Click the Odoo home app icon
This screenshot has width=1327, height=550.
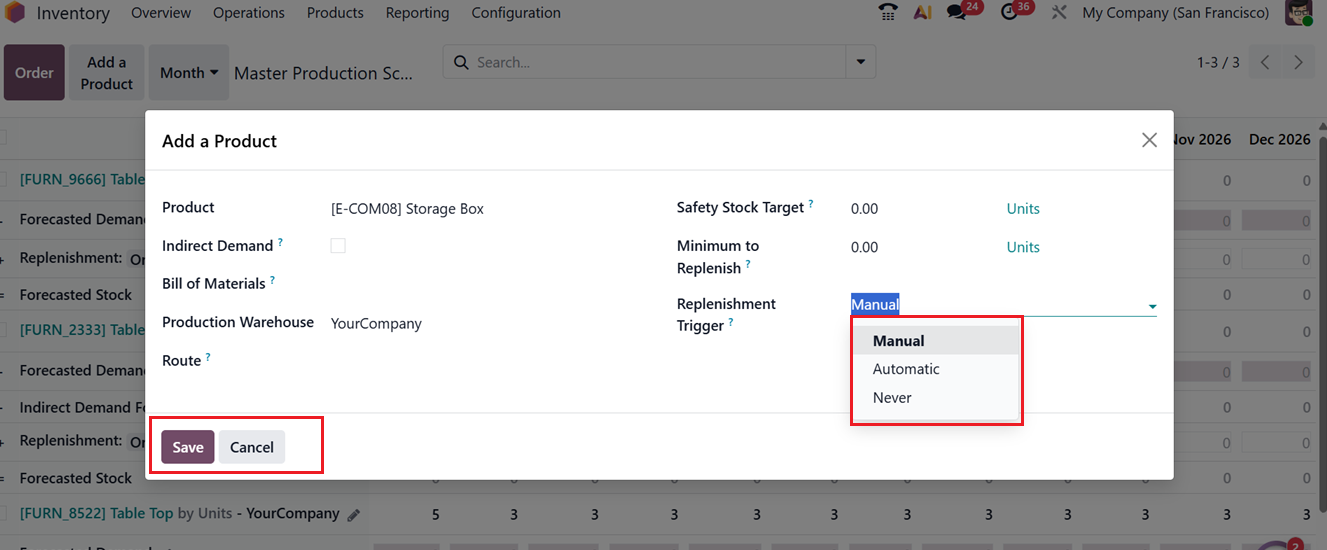click(x=13, y=13)
